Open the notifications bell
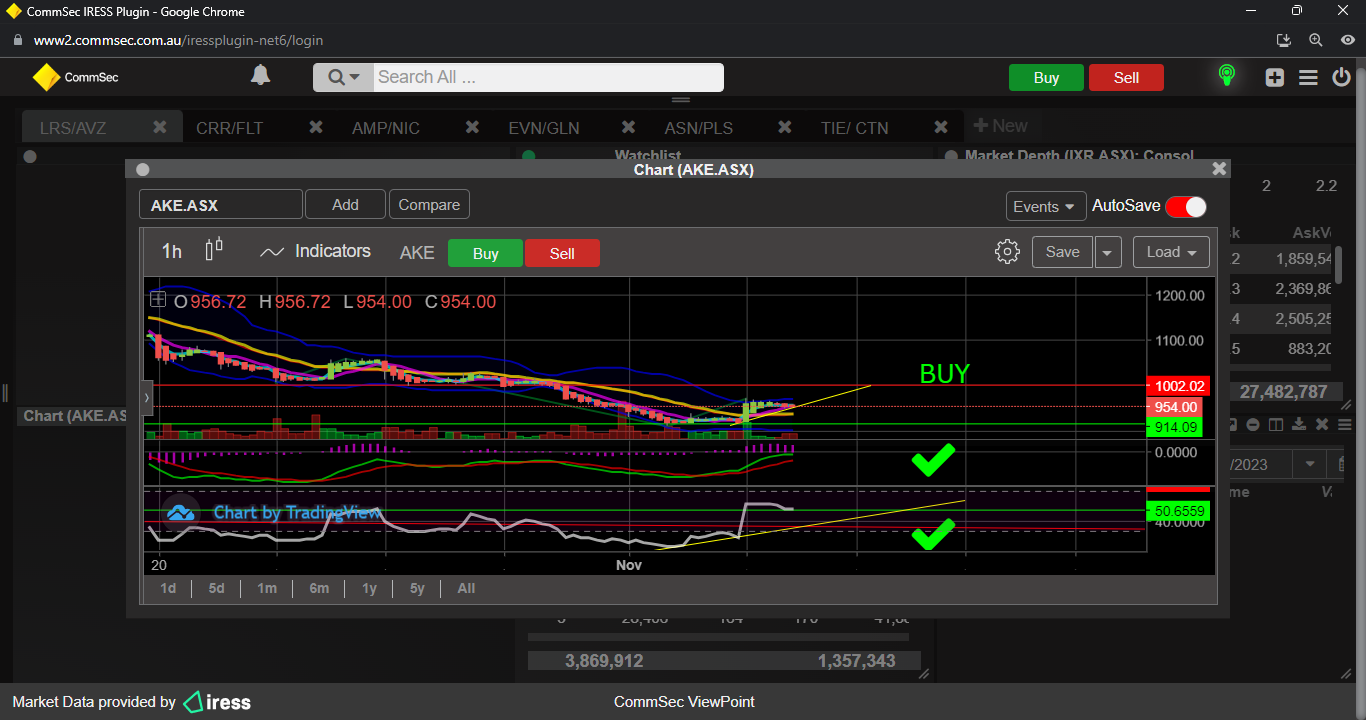This screenshot has width=1366, height=720. (260, 76)
